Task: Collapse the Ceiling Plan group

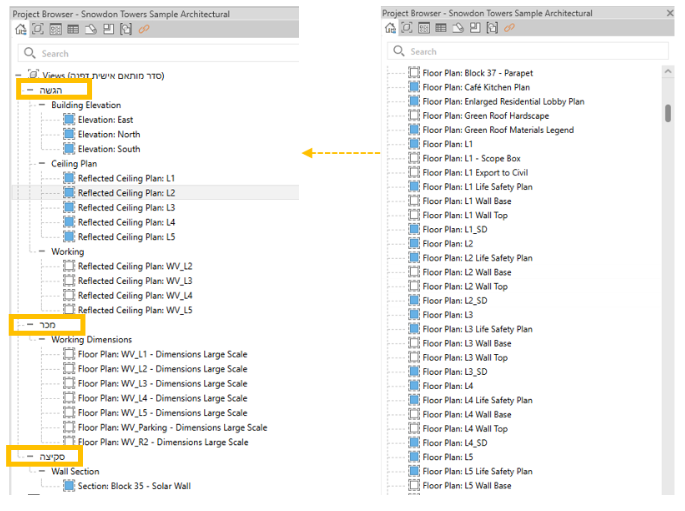Action: 42,163
